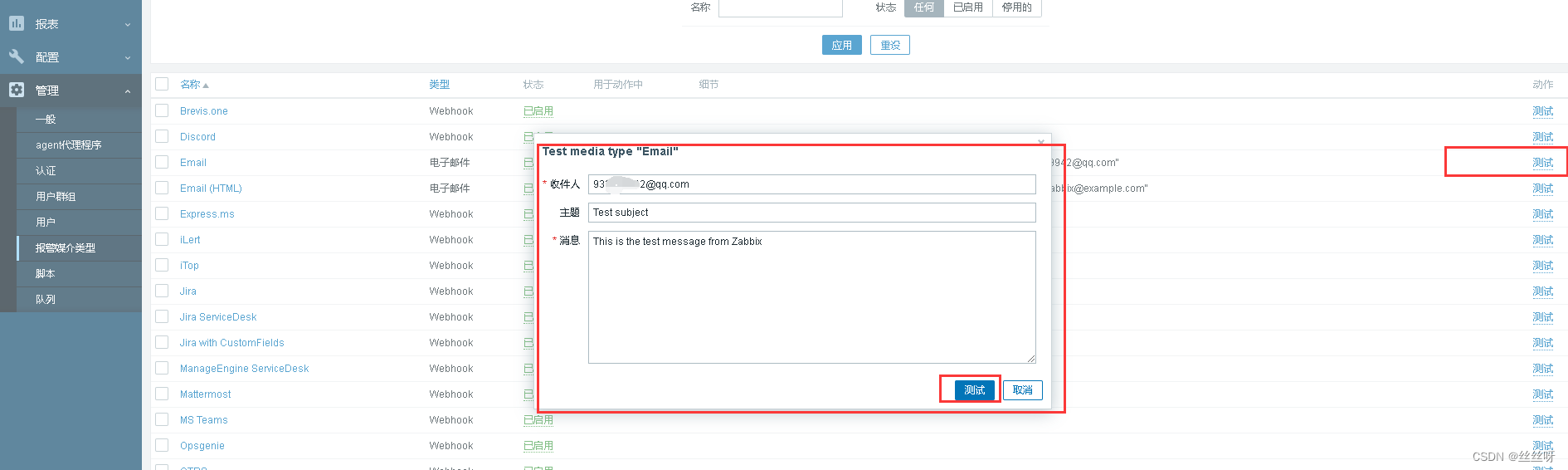Tick the checkbox for Jira row
The width and height of the screenshot is (1568, 470).
click(162, 291)
